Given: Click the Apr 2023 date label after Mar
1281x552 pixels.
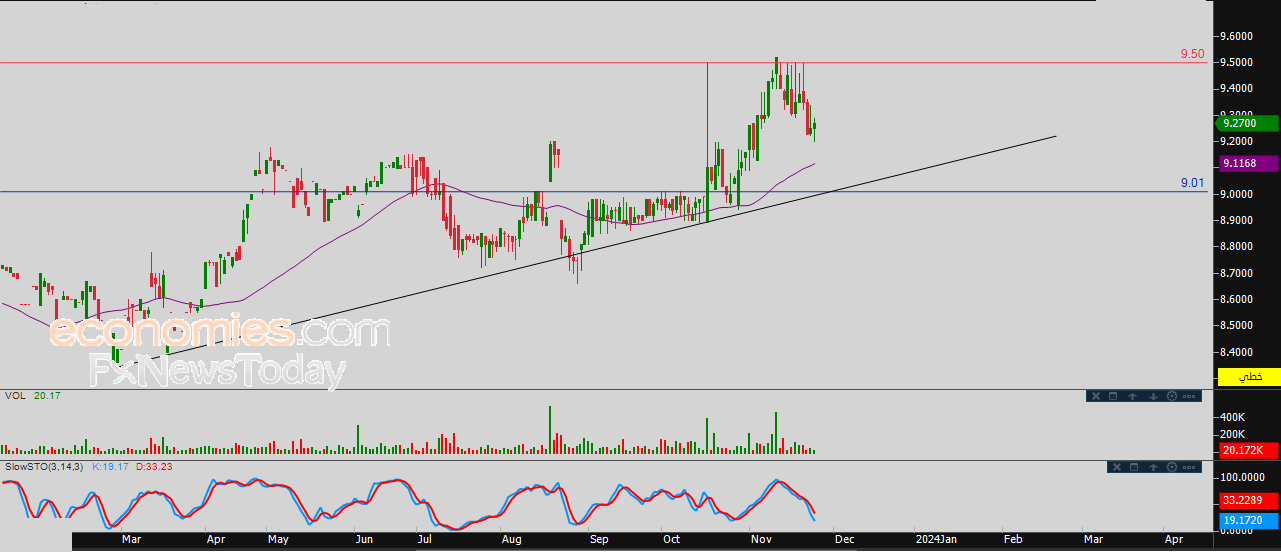Looking at the screenshot, I should (215, 539).
